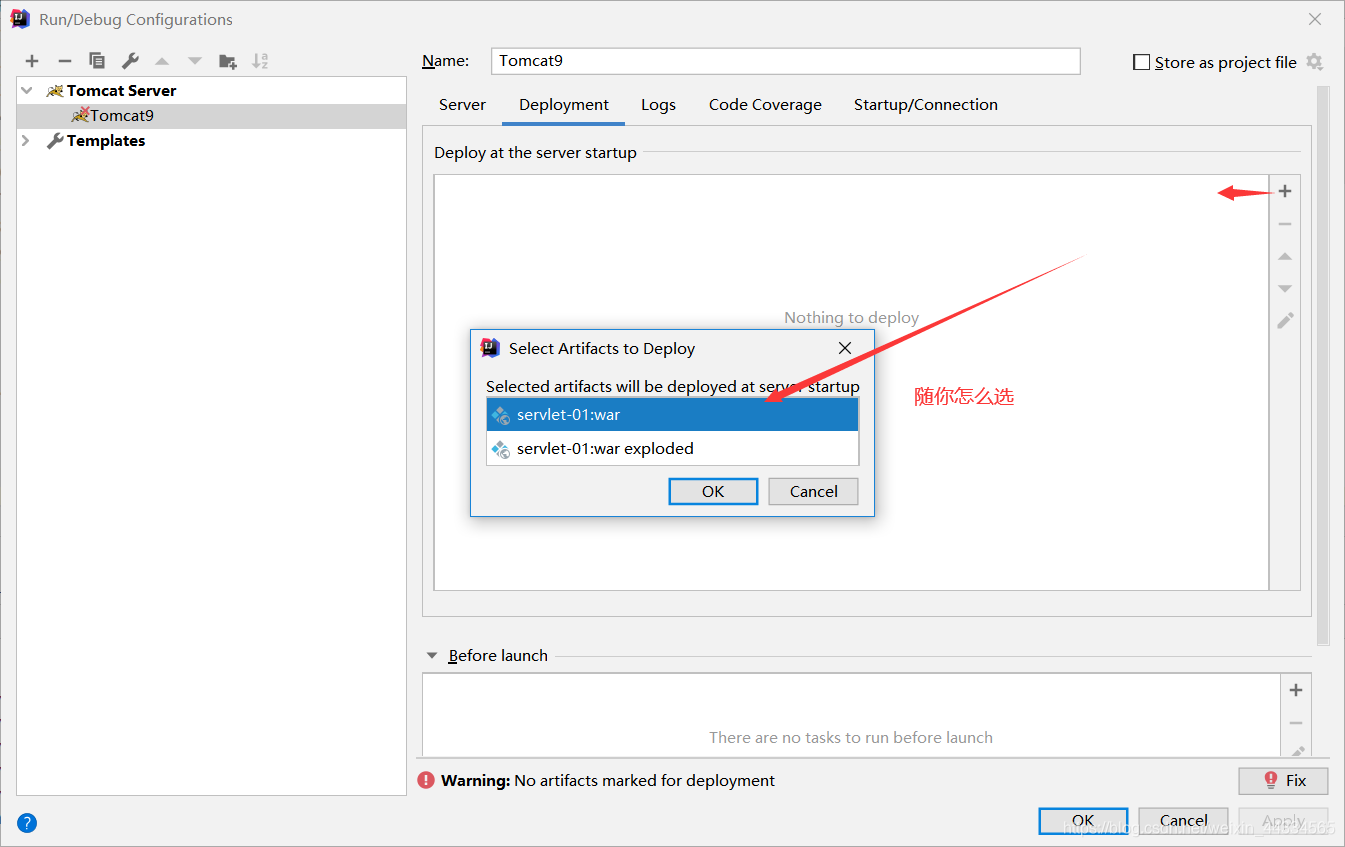The image size is (1345, 847).
Task: Select the Tomcat9 configuration in tree
Action: tap(212, 116)
